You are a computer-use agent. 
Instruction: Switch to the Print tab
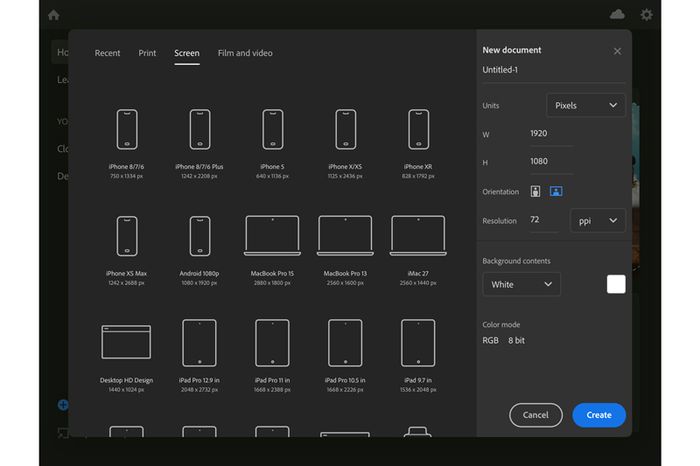point(147,53)
